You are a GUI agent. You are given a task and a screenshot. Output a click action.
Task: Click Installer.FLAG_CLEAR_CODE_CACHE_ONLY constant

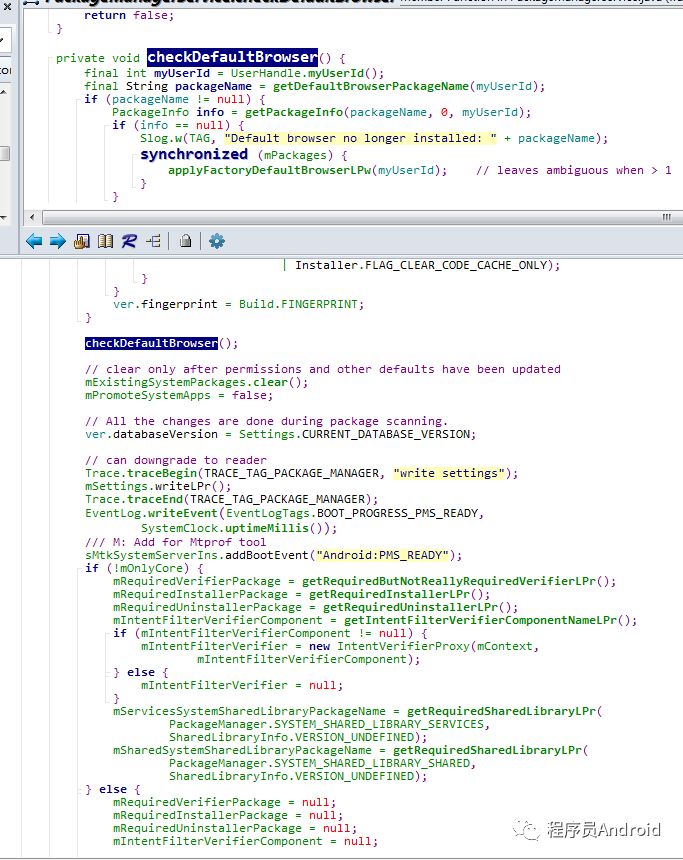(x=421, y=265)
